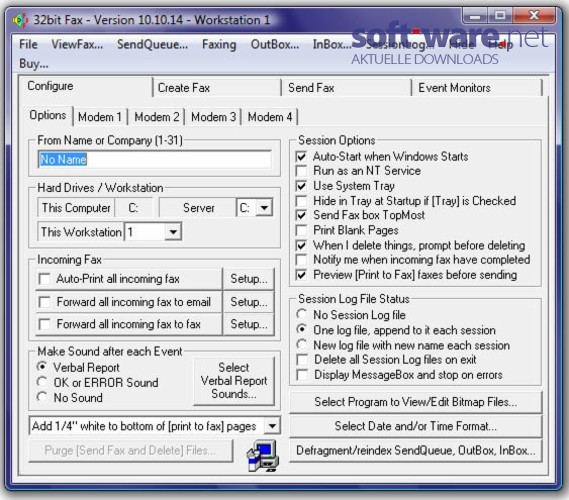
Task: Open the SendQueue menu
Action: 152,44
